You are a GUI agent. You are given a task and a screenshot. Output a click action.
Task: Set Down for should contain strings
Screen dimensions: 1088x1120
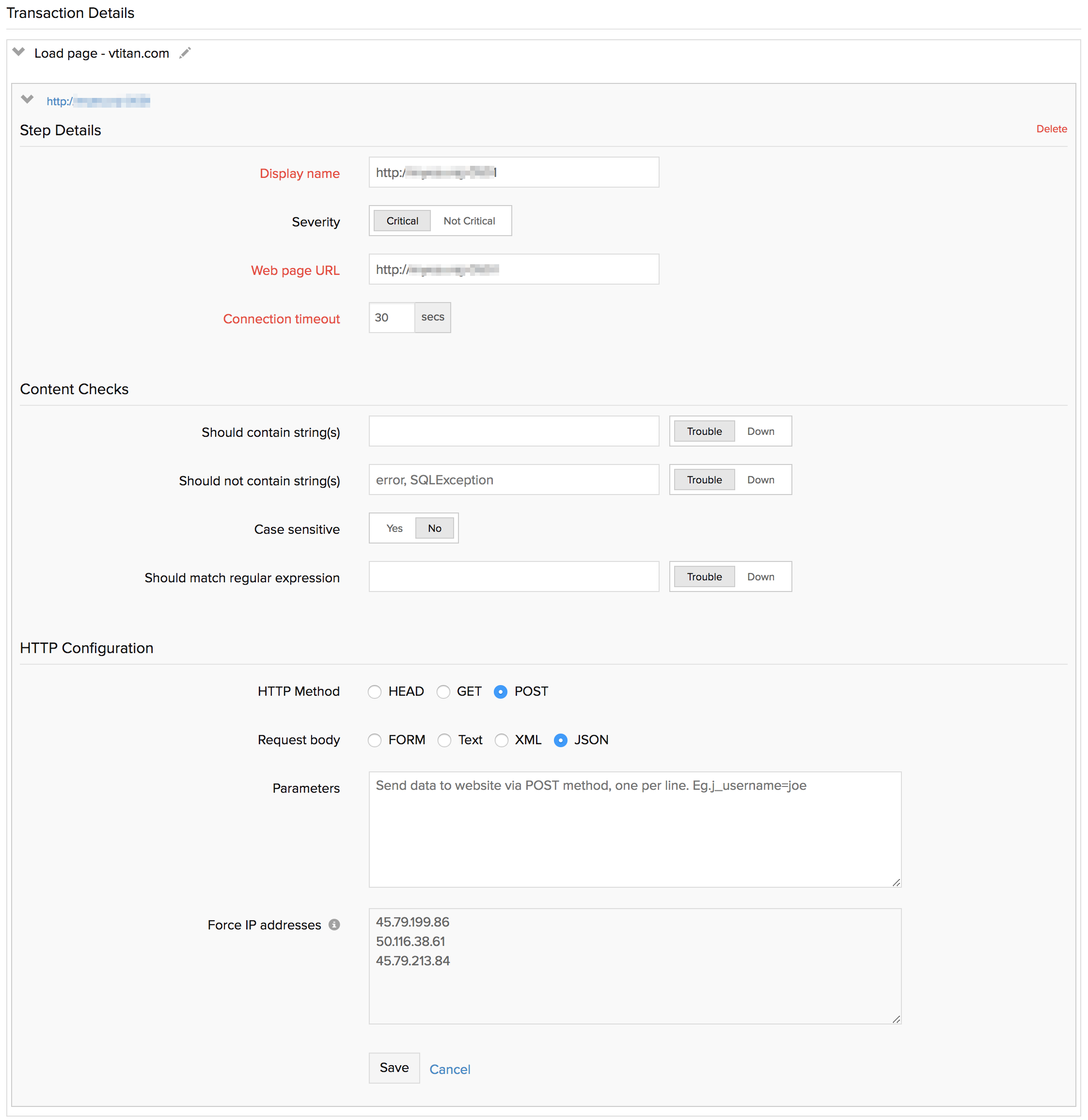point(760,431)
